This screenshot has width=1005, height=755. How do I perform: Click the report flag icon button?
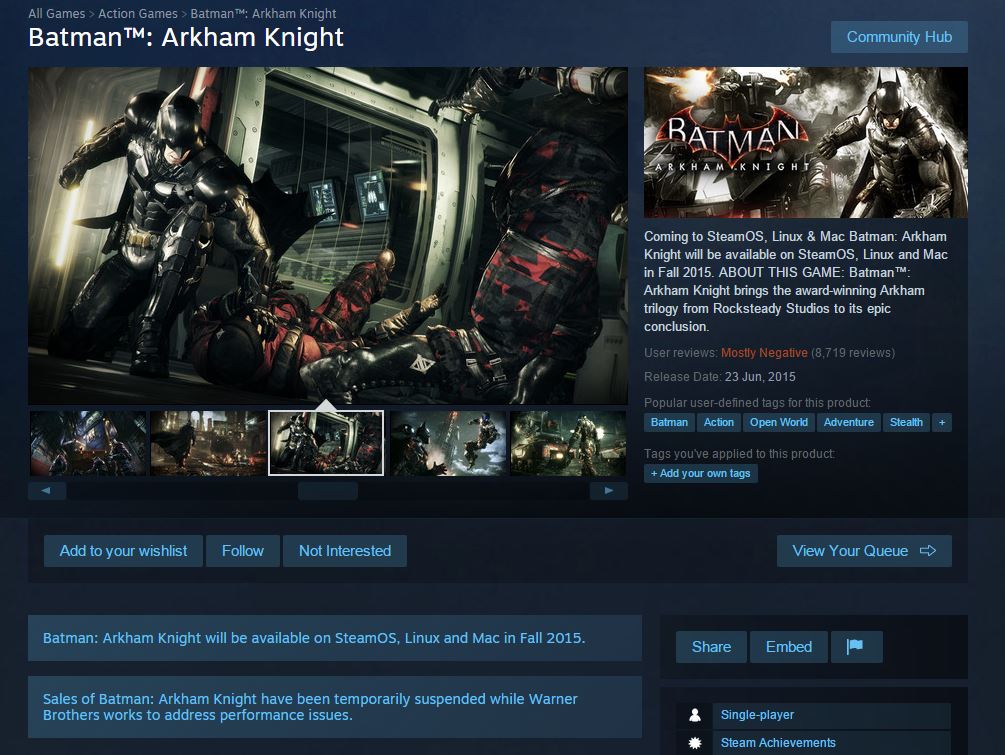point(856,647)
